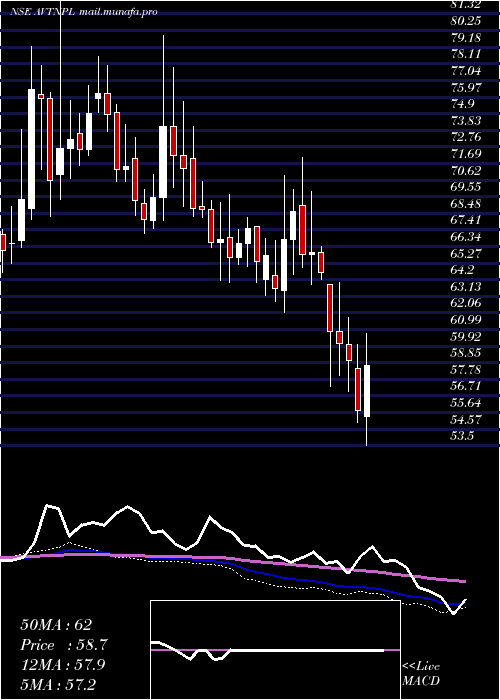500x700 pixels.
Task: Click the 12MA : 57.9 readout
Action: click(x=62, y=665)
